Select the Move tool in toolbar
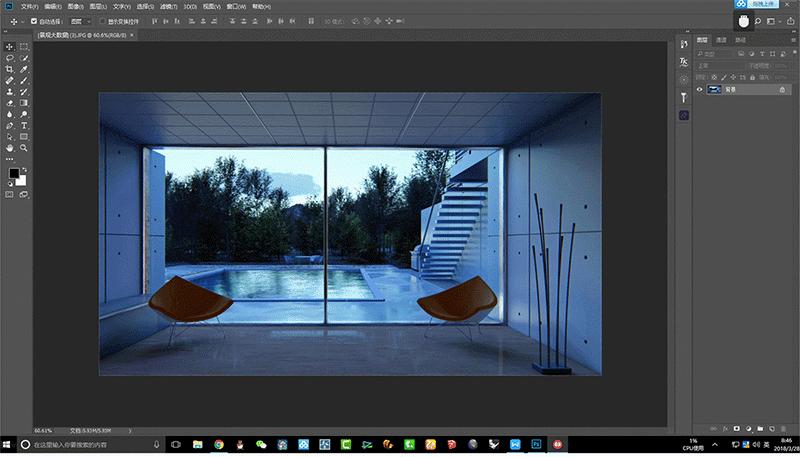 (10, 47)
